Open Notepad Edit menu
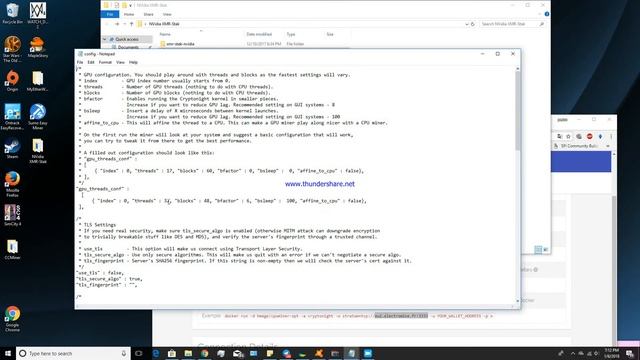Viewport: 640px width, 360px height. (x=91, y=62)
